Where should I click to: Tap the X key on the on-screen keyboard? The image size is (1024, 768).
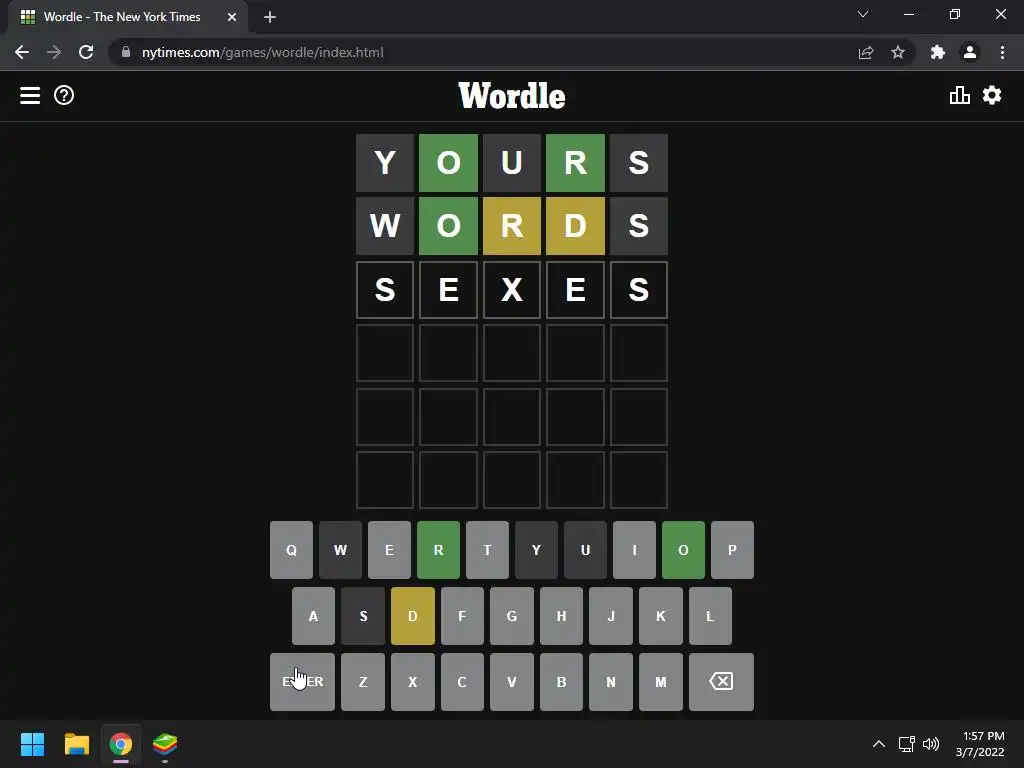tap(413, 682)
